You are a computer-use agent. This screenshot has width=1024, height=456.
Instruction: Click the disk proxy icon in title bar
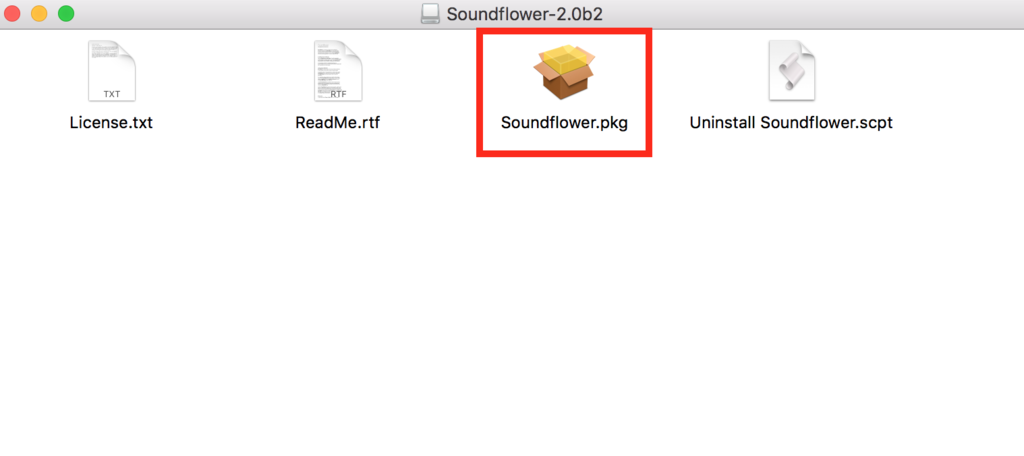coord(430,14)
